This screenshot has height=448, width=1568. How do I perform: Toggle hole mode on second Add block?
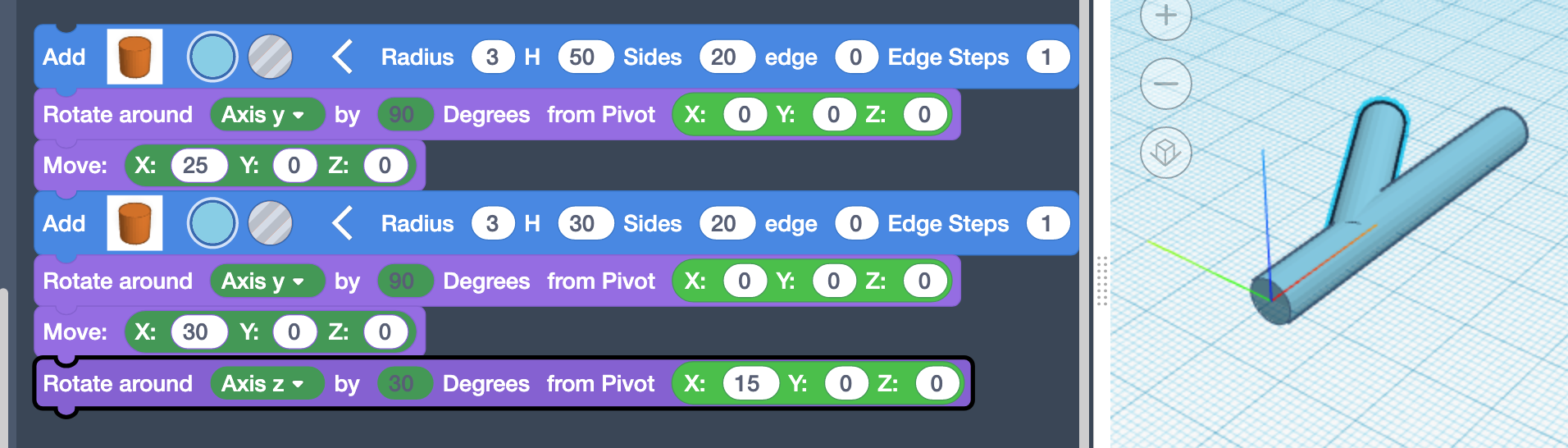(270, 223)
